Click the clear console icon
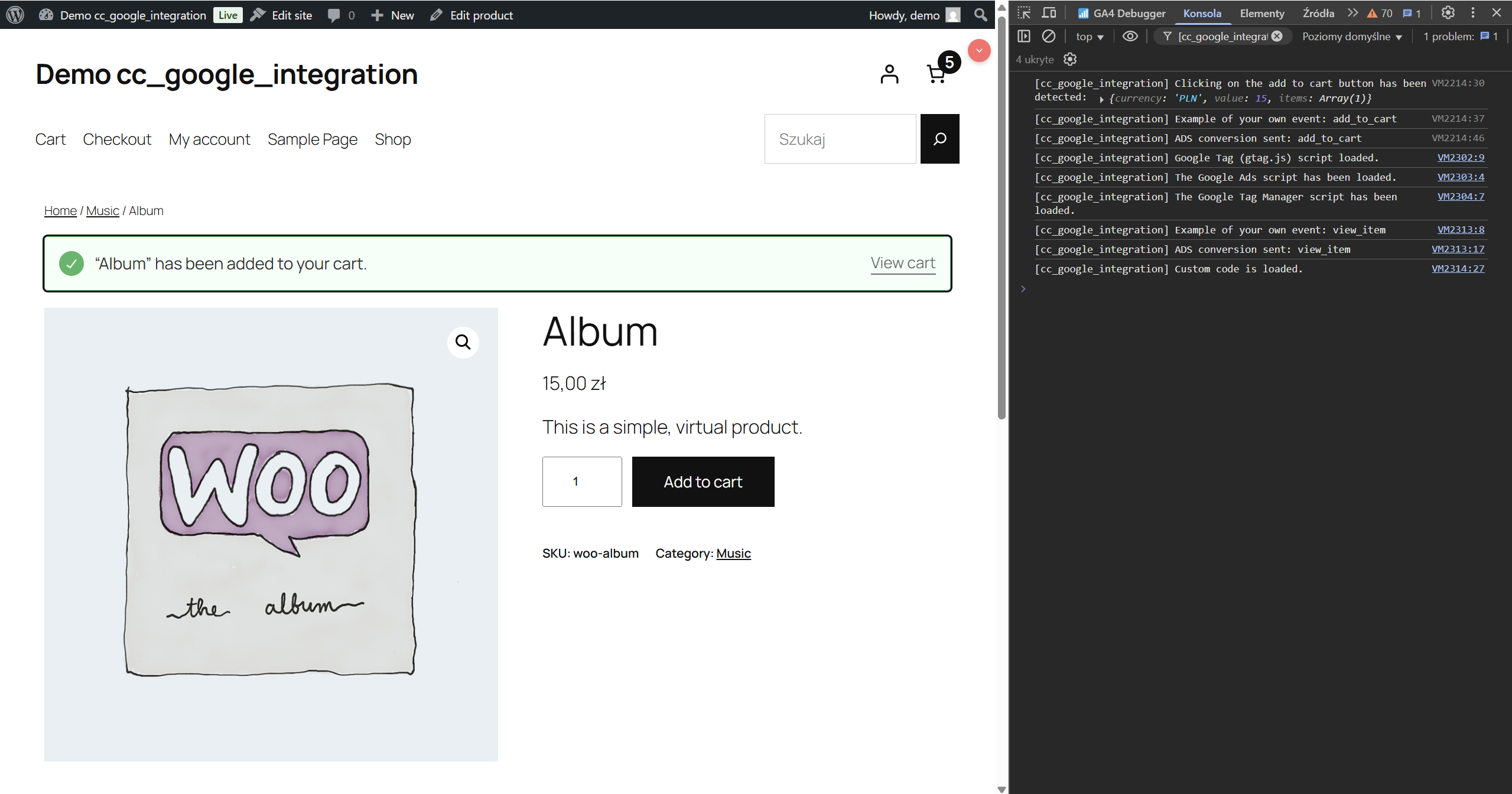This screenshot has height=794, width=1512. coord(1049,37)
